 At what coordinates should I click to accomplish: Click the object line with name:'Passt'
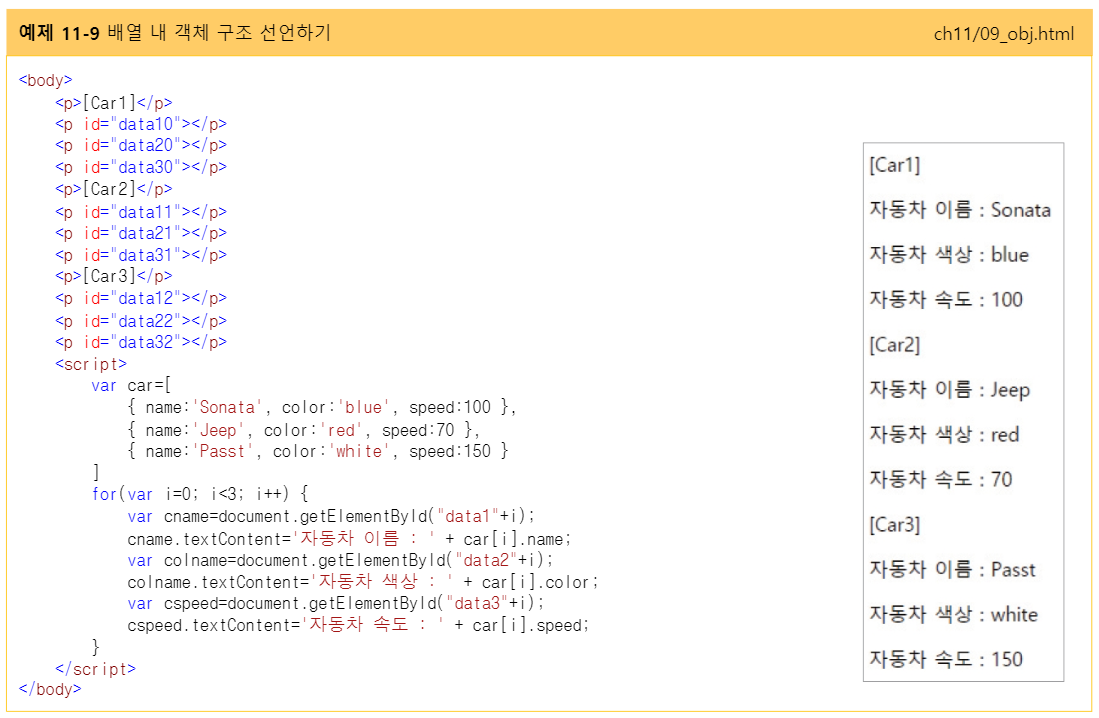point(318,451)
